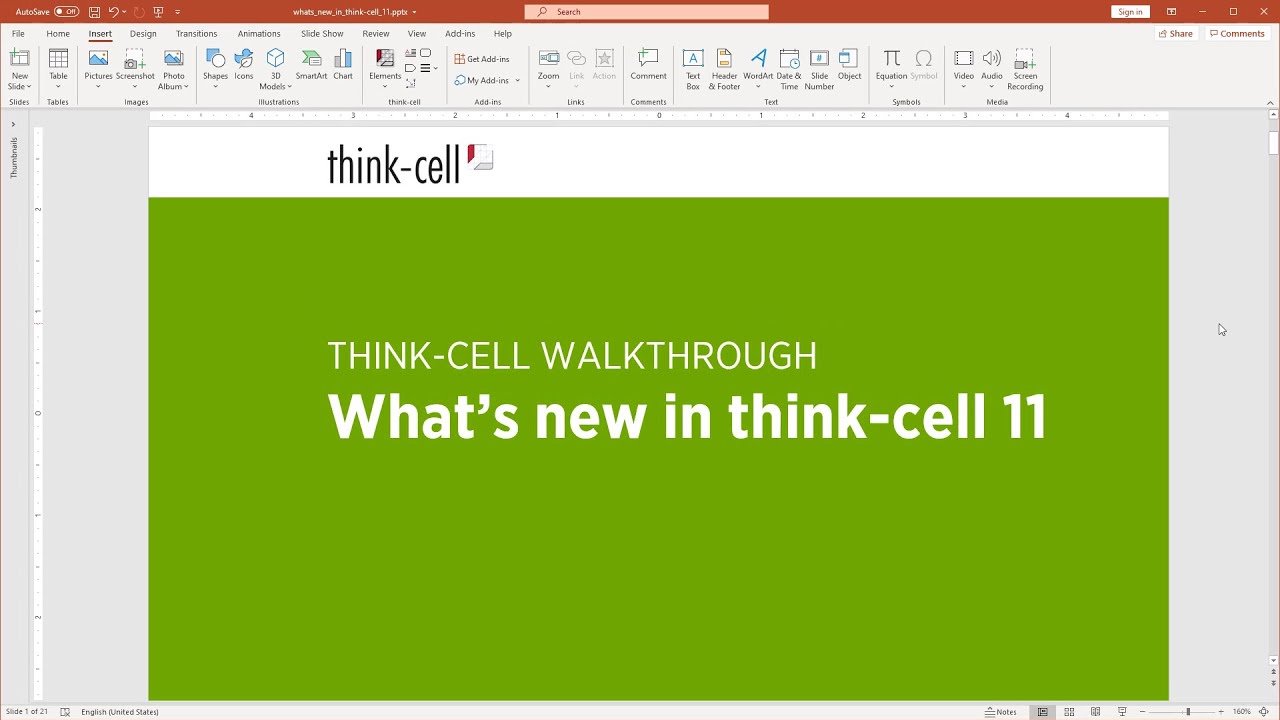
Task: Click the Comments button at top right
Action: click(x=1237, y=34)
